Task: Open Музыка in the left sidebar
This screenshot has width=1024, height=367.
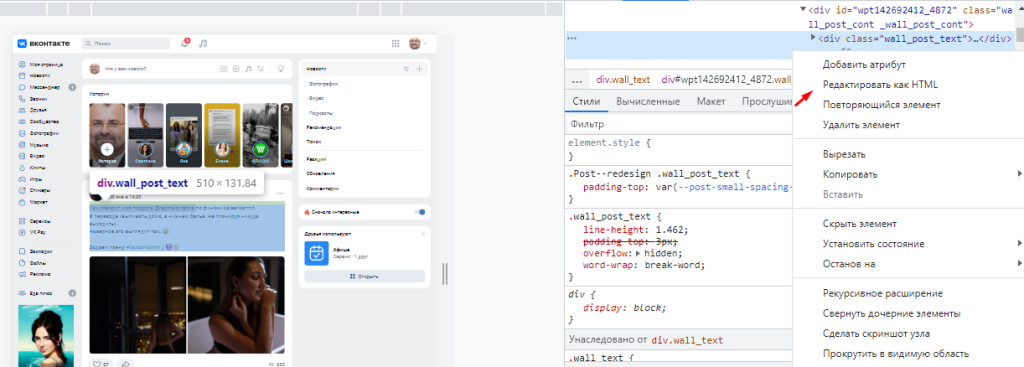Action: point(34,144)
